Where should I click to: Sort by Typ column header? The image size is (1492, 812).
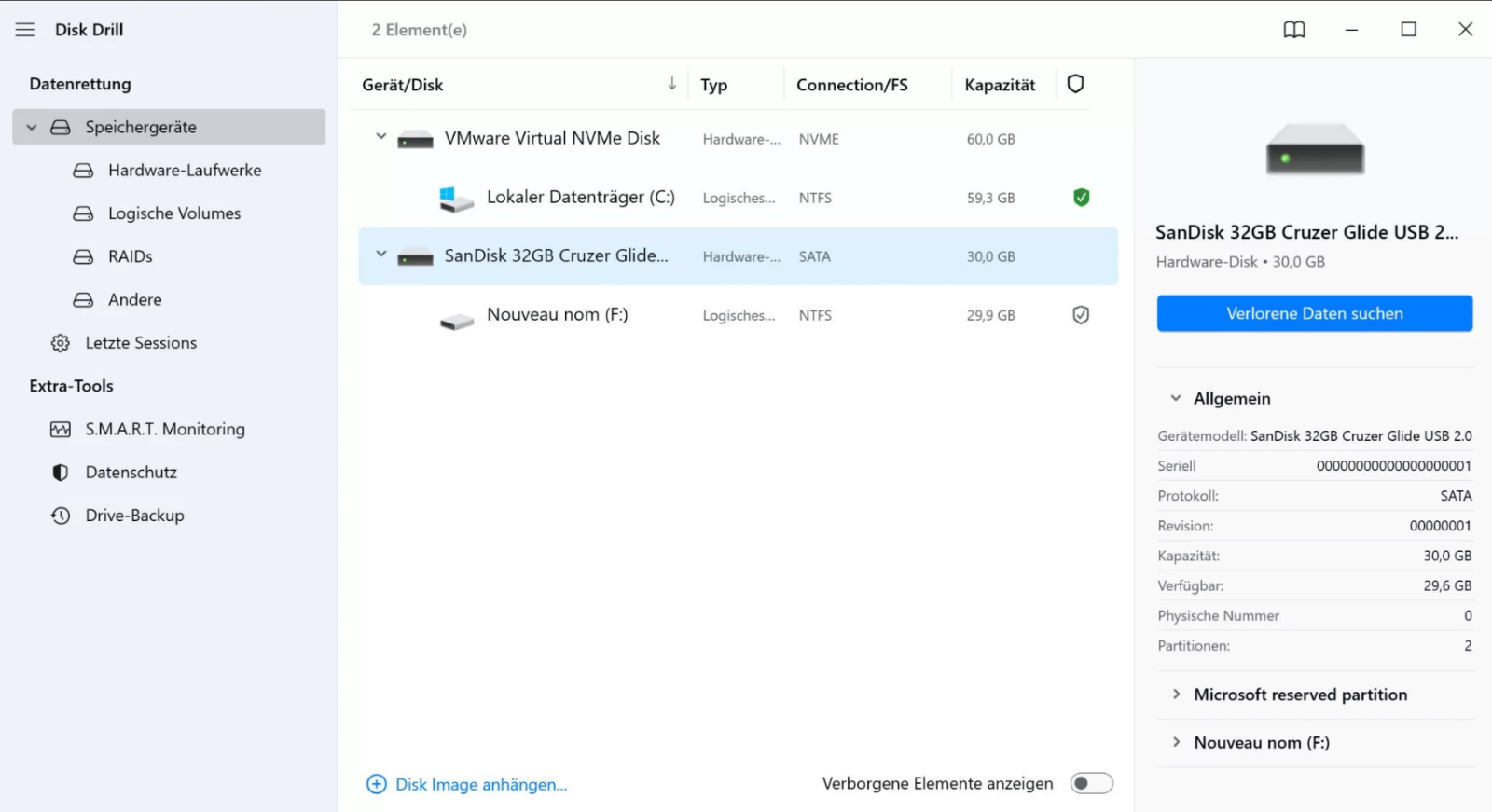[714, 85]
